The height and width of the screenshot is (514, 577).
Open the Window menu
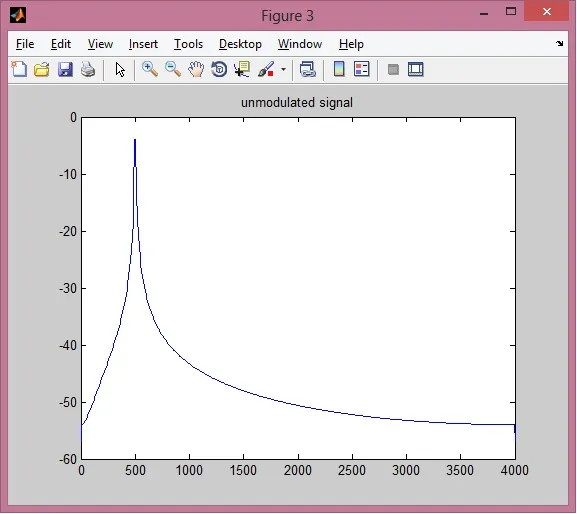coord(300,44)
